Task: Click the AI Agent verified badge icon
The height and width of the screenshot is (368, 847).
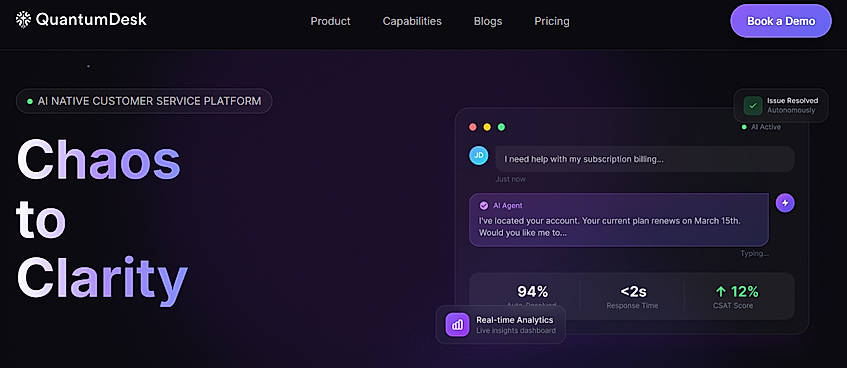Action: [x=484, y=205]
